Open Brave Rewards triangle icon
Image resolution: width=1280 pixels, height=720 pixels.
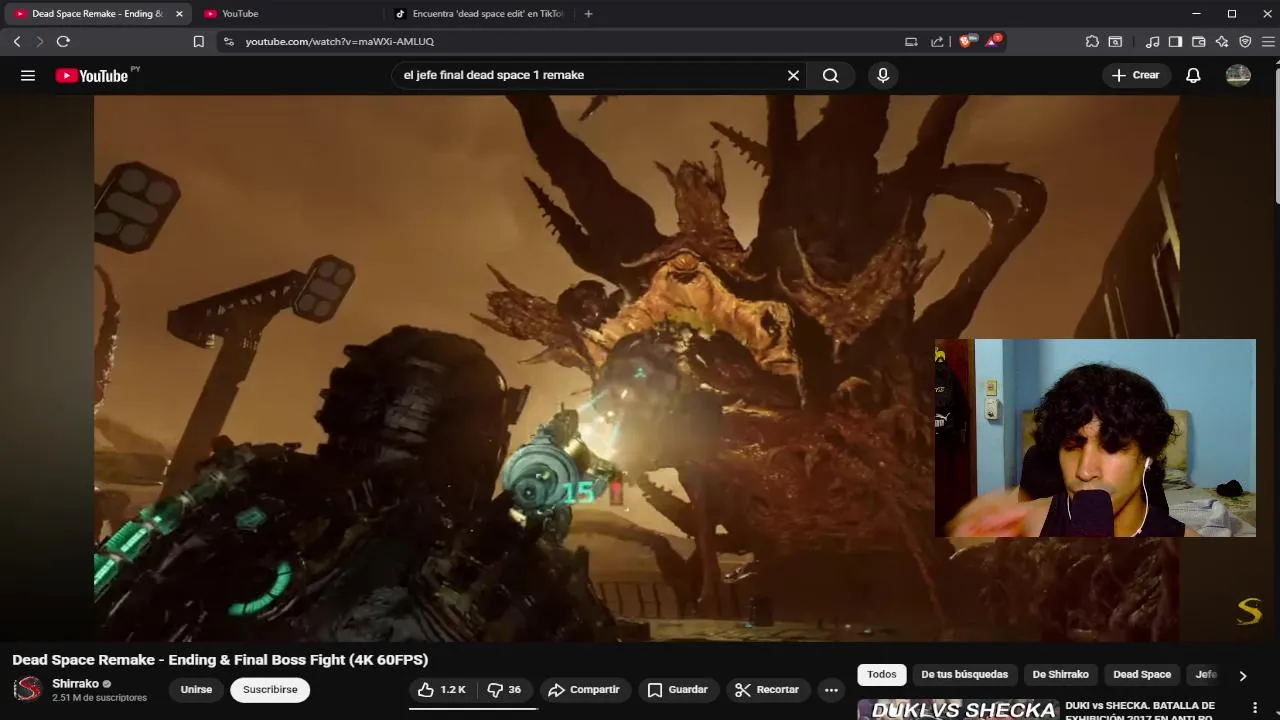993,41
